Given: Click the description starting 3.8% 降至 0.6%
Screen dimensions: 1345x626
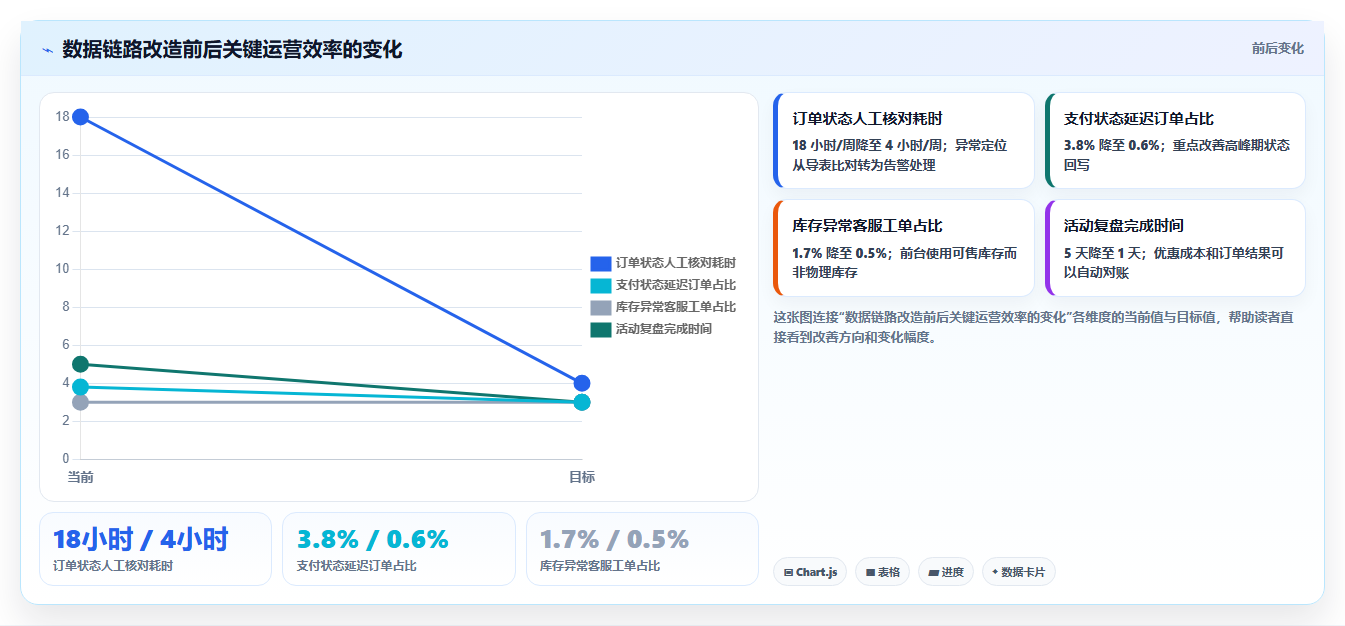Looking at the screenshot, I should [x=1176, y=155].
